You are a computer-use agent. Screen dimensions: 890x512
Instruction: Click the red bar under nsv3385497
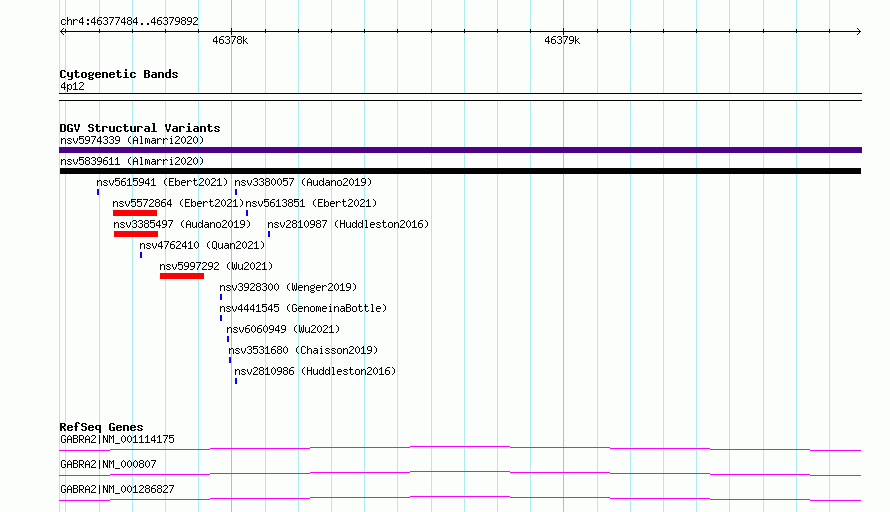pyautogui.click(x=136, y=234)
